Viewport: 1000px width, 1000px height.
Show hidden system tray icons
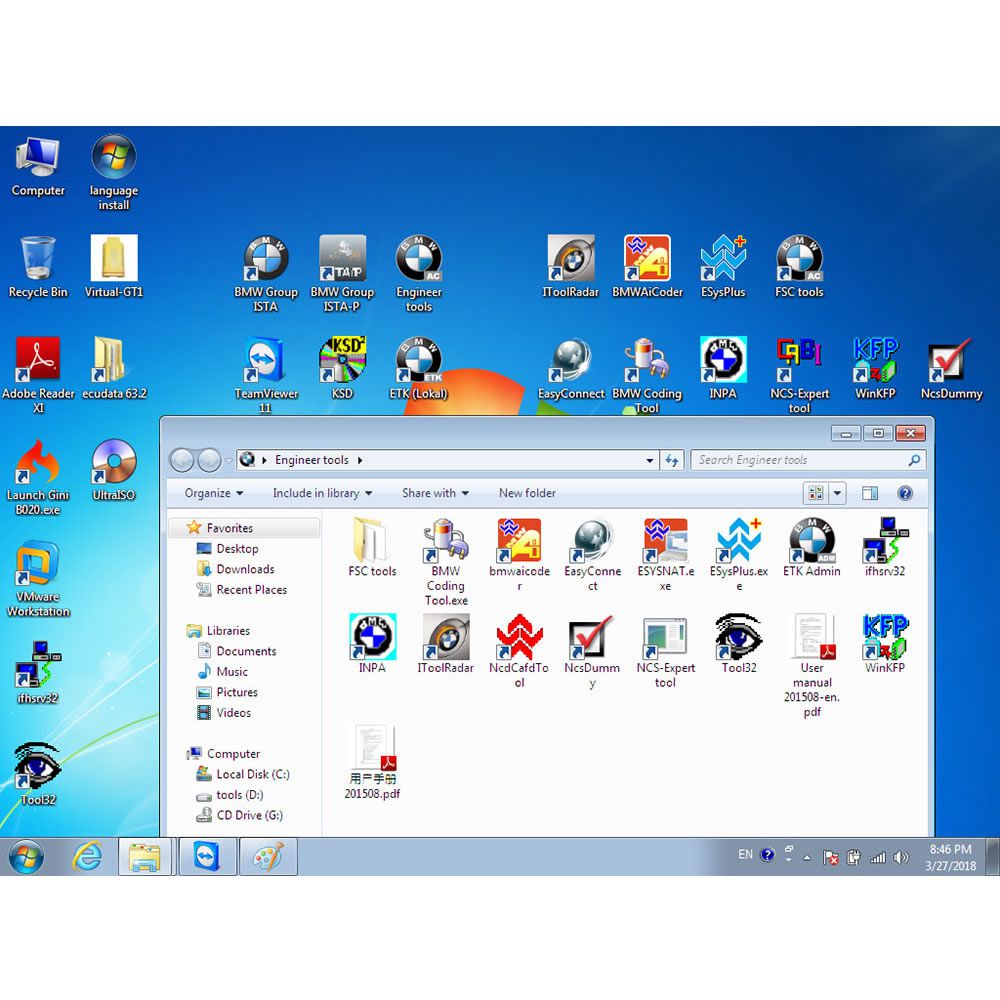tap(807, 858)
